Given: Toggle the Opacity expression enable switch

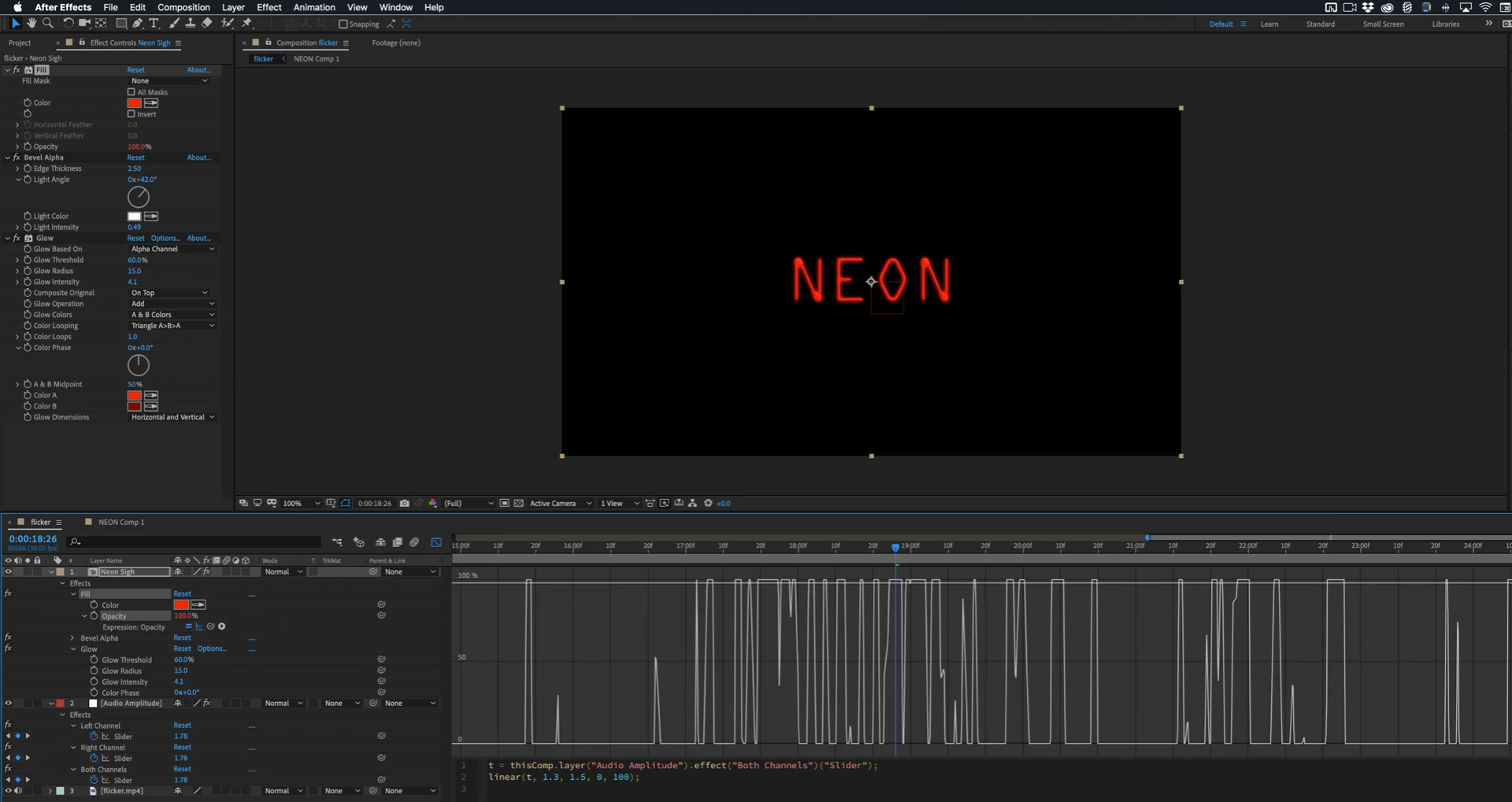Looking at the screenshot, I should (x=188, y=627).
